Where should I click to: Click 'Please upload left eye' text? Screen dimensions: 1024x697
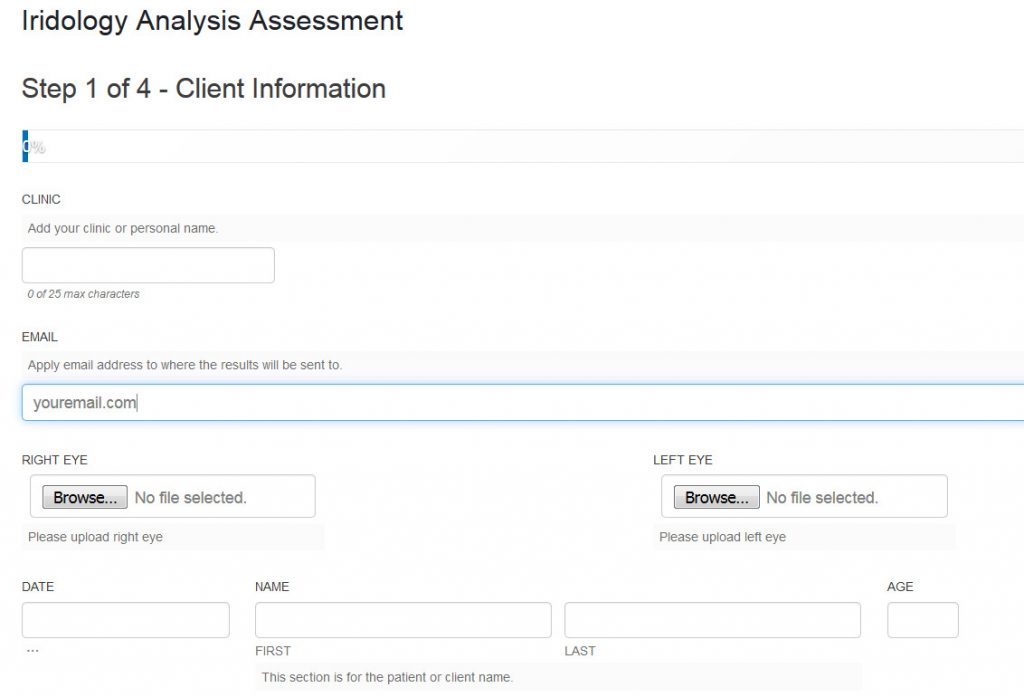[722, 537]
